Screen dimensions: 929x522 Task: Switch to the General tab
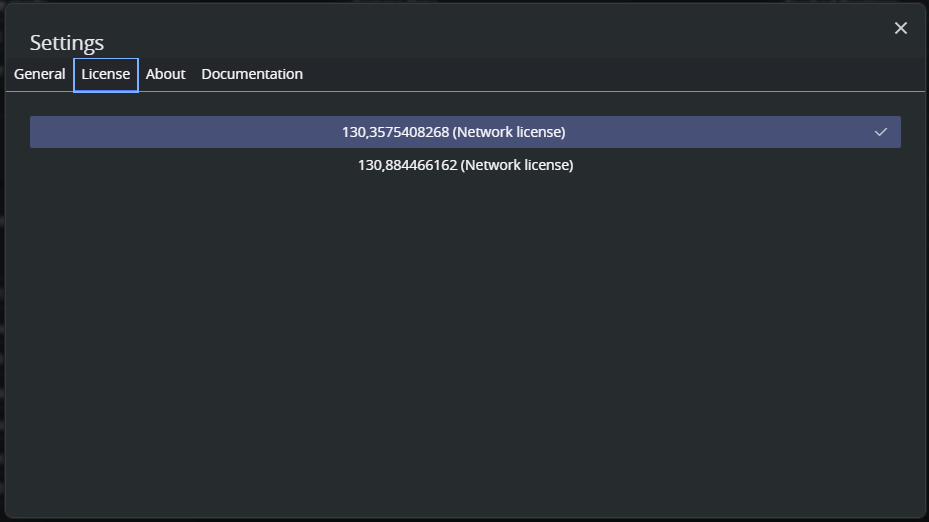(x=40, y=74)
